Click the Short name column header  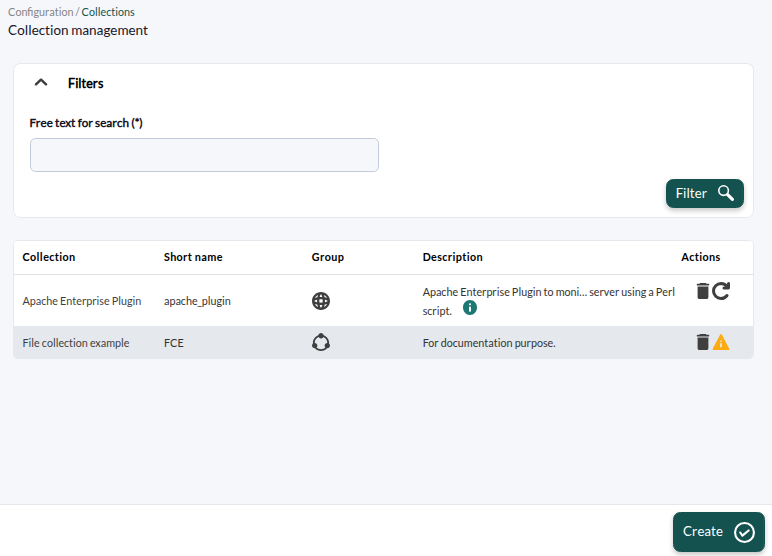193,257
